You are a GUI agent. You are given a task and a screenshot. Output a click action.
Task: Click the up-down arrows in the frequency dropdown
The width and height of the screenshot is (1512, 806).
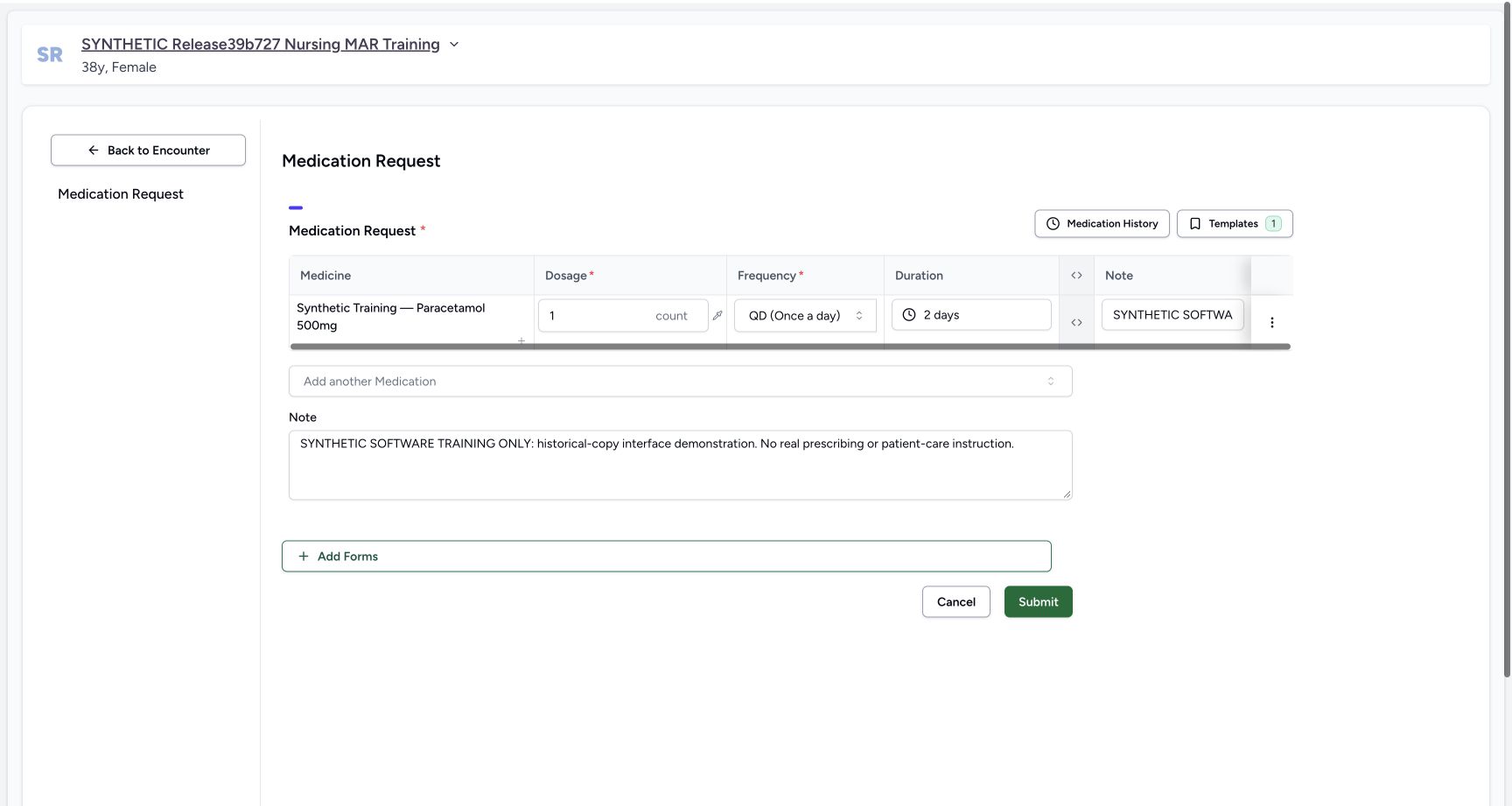[859, 316]
